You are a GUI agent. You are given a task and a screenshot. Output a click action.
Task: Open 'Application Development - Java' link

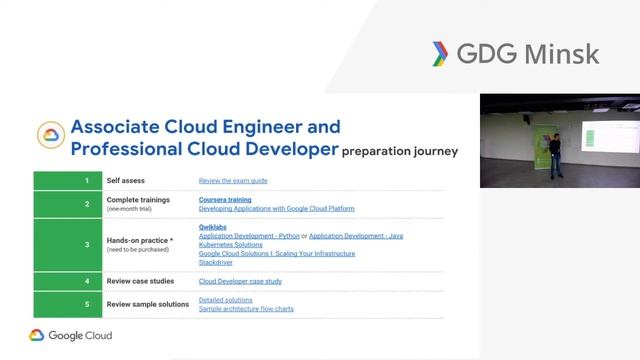(x=356, y=236)
